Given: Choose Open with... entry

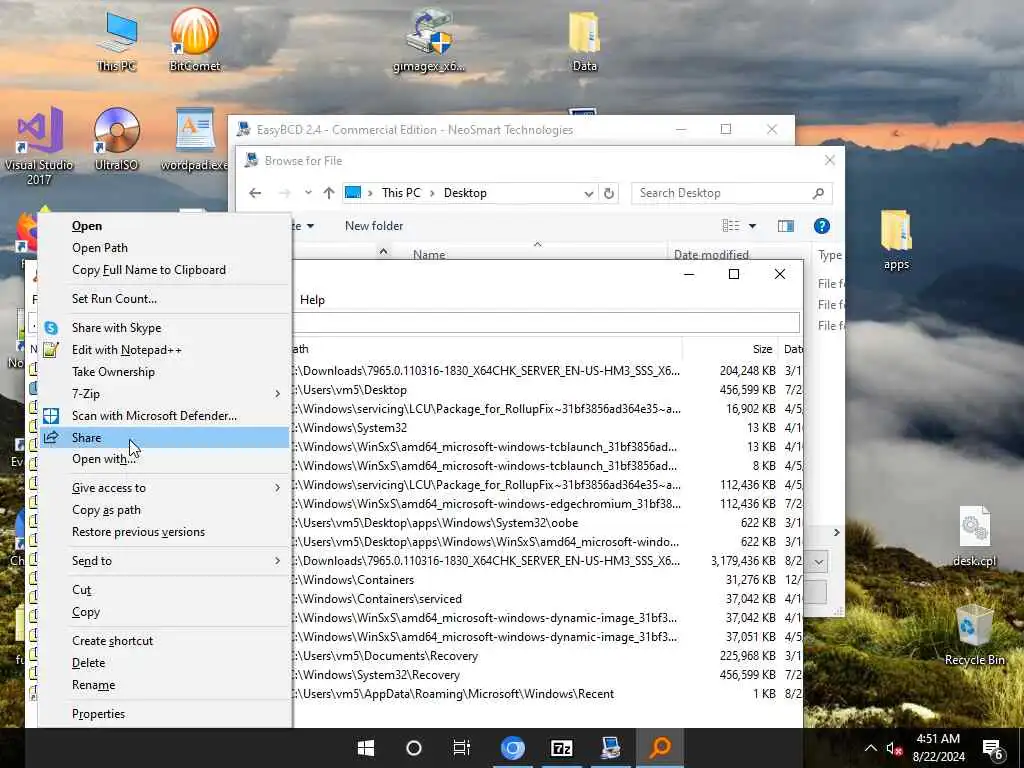Looking at the screenshot, I should click(163, 459).
